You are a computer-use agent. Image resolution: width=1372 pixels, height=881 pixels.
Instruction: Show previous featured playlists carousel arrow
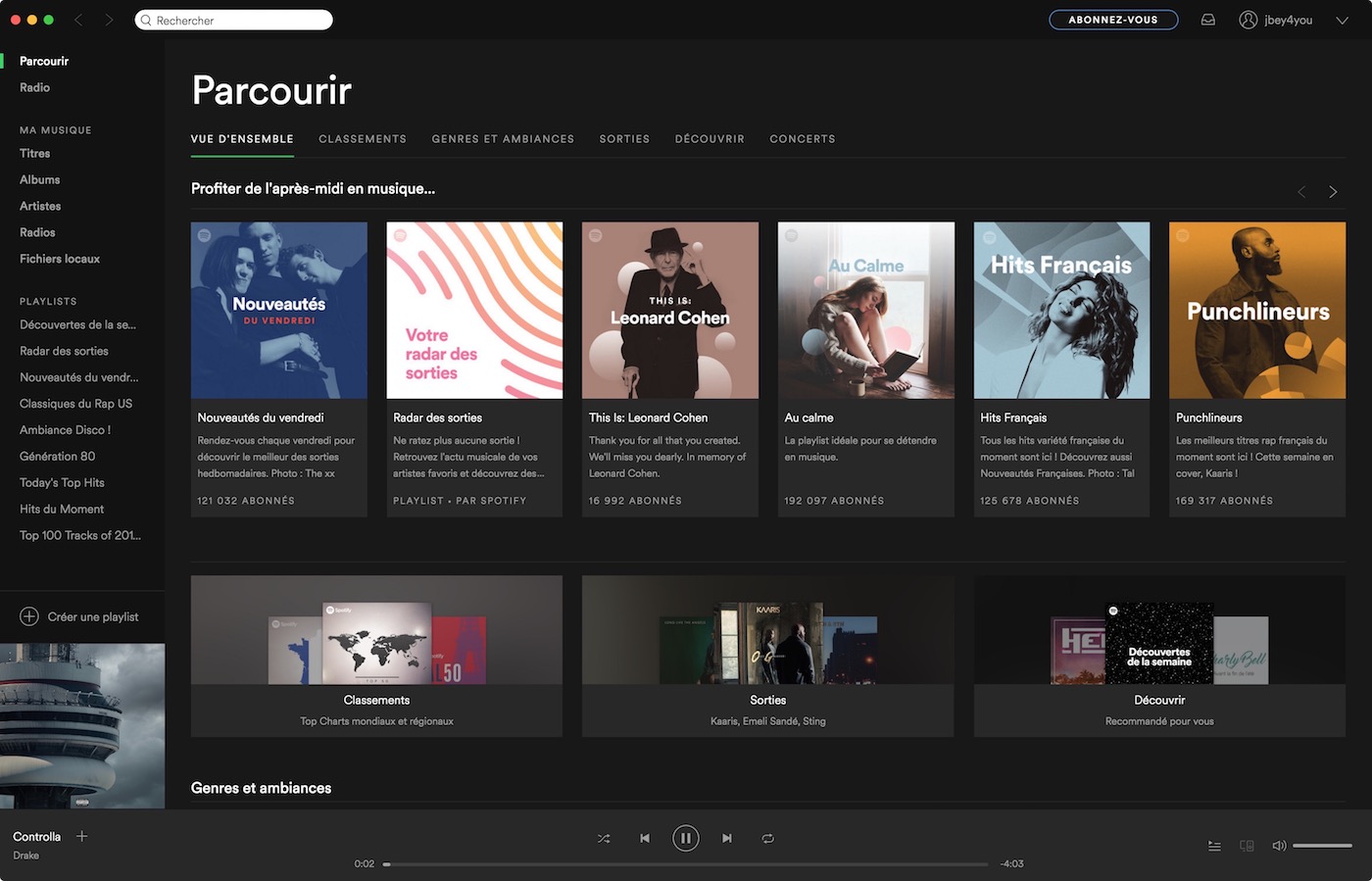tap(1301, 192)
